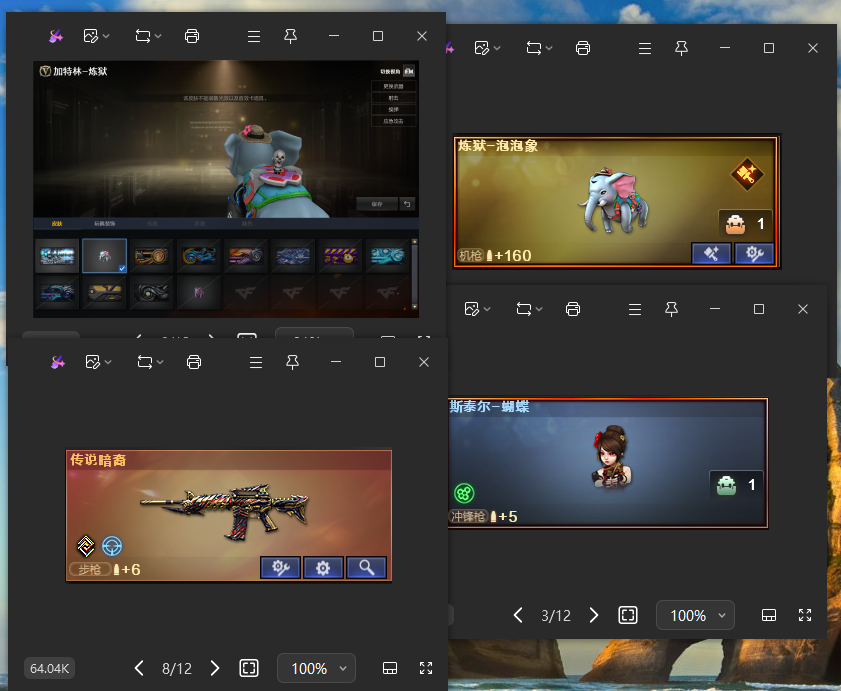The height and width of the screenshot is (691, 841).
Task: Click print icon in the elephant card window
Action: (x=583, y=48)
